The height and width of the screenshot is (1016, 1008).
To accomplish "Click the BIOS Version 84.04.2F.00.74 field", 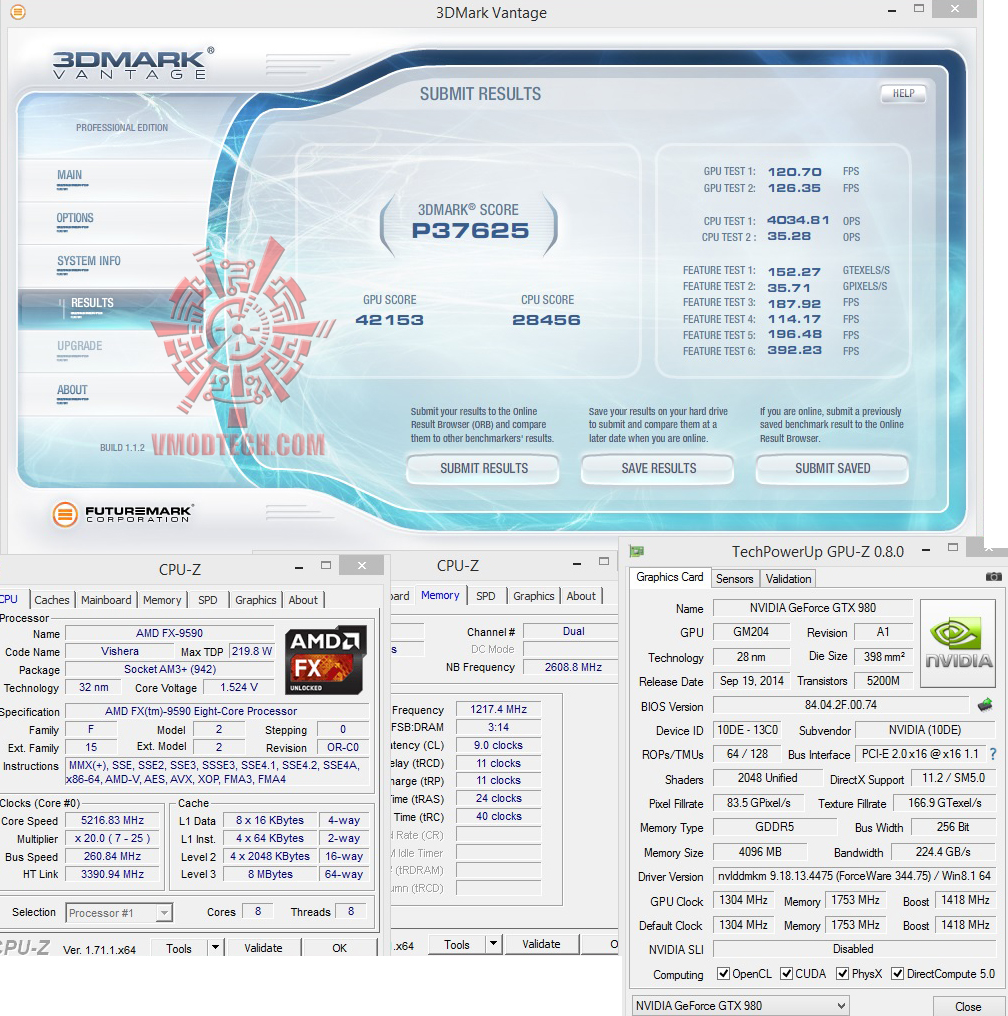I will (x=841, y=705).
